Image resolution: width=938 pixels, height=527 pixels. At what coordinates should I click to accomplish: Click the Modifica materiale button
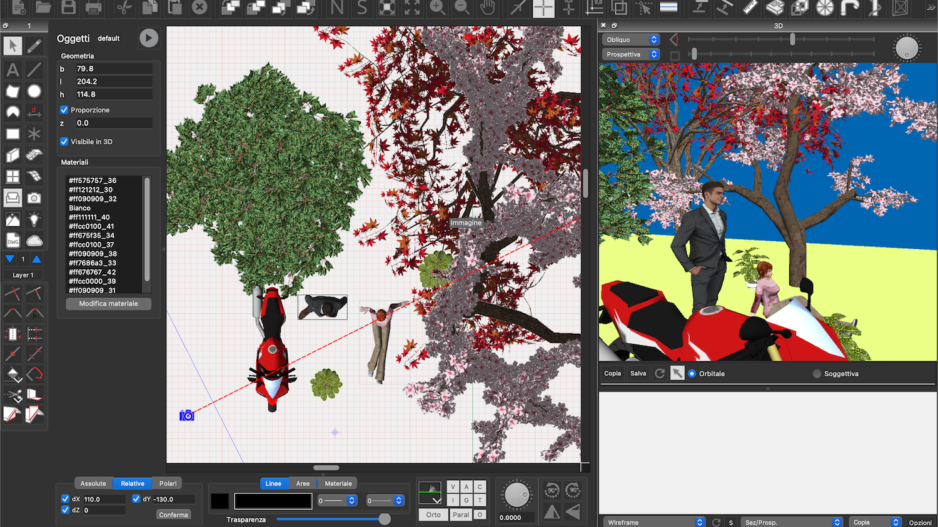tap(109, 303)
